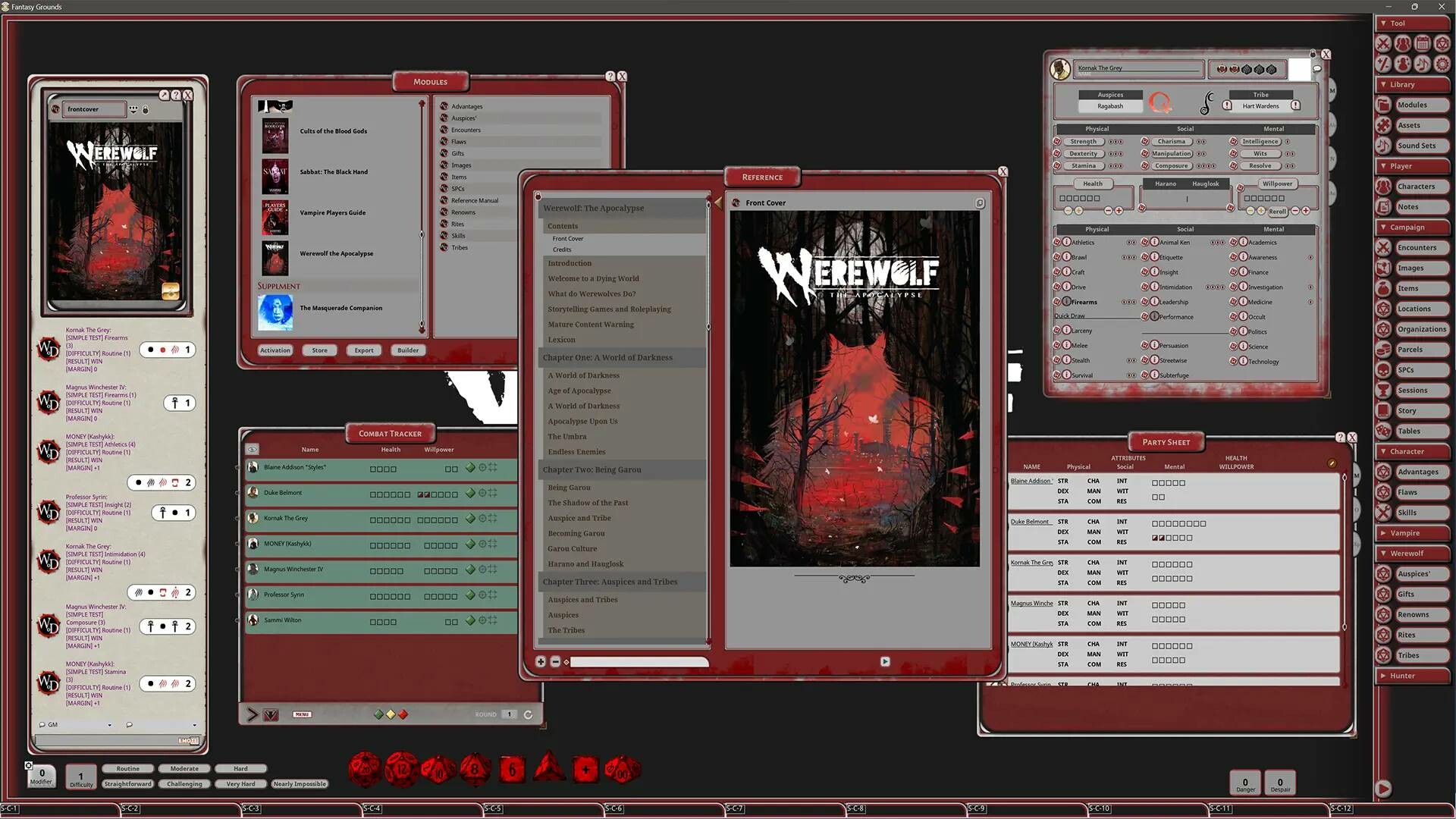1456x819 pixels.
Task: Open the dice tower icon in the Tool panel
Action: [x=1442, y=43]
